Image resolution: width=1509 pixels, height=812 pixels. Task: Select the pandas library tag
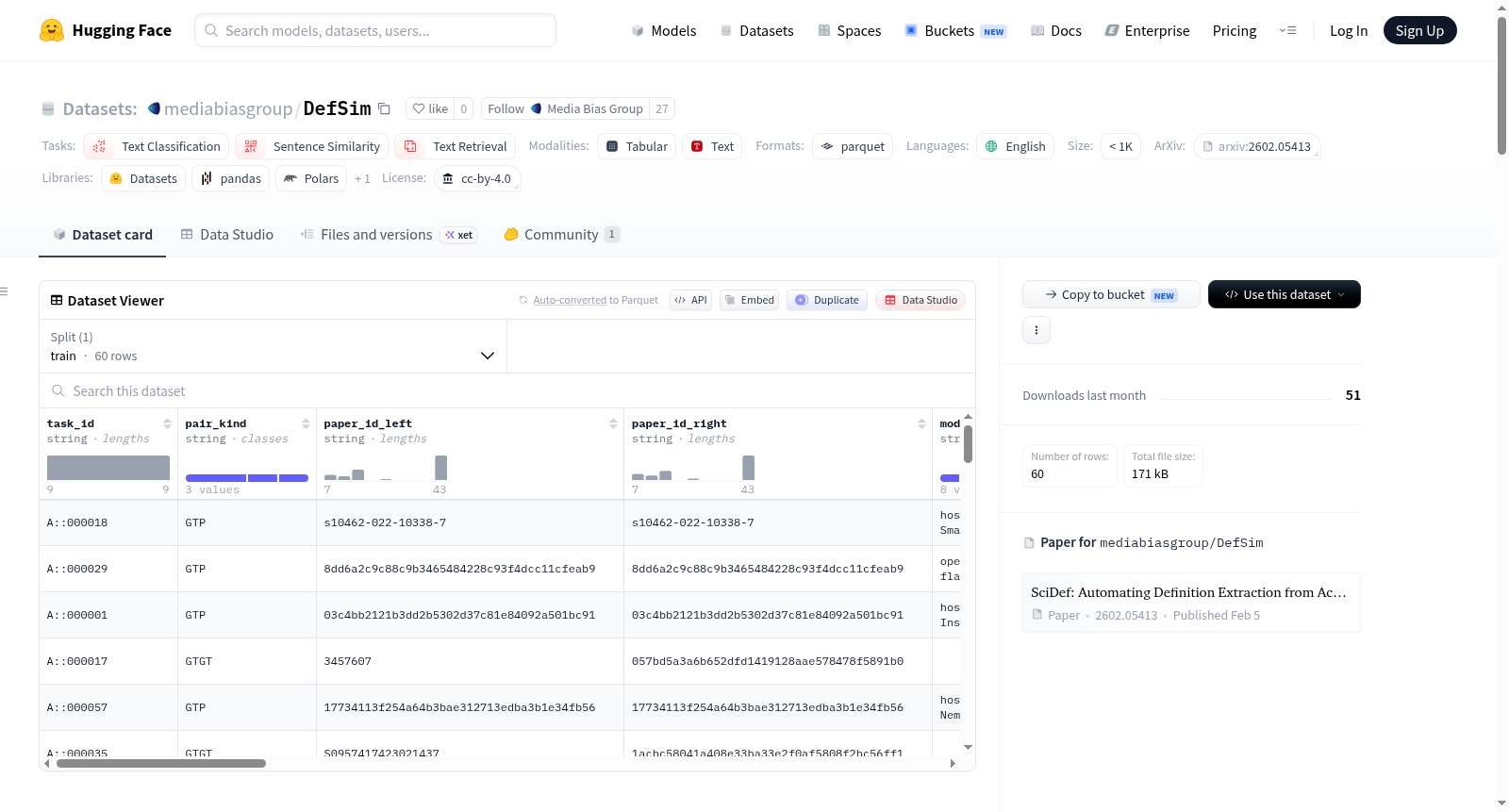point(231,178)
